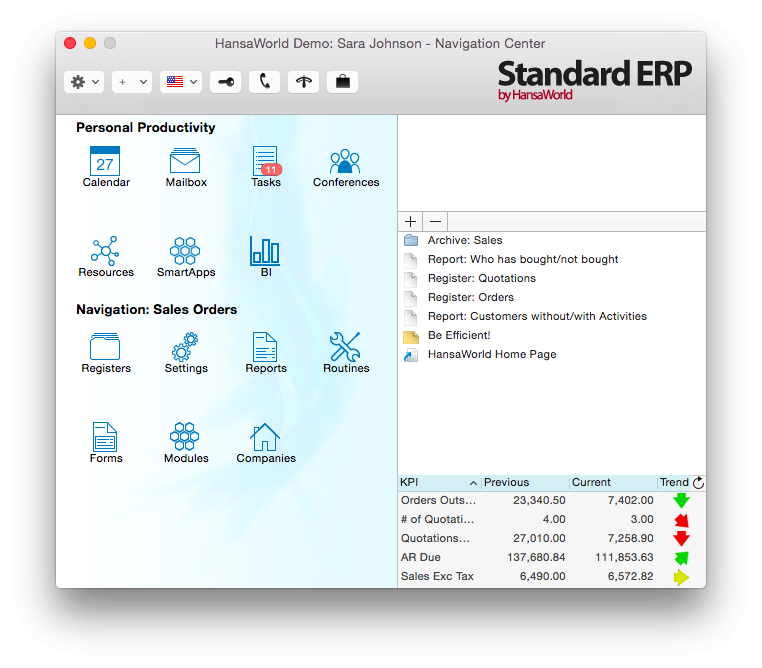Click the umbrella-shaped toolbar button
762x668 pixels.
[303, 82]
